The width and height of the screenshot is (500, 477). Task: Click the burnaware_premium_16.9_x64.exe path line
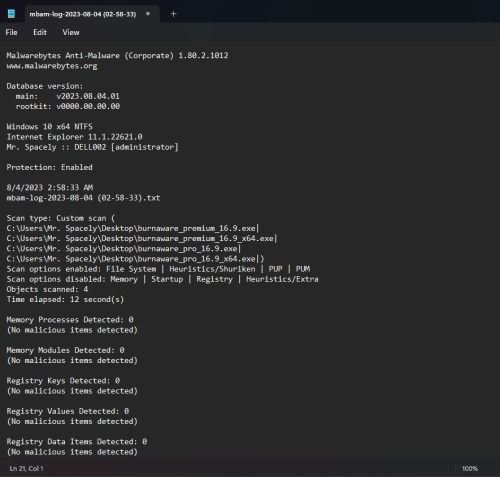pos(142,238)
